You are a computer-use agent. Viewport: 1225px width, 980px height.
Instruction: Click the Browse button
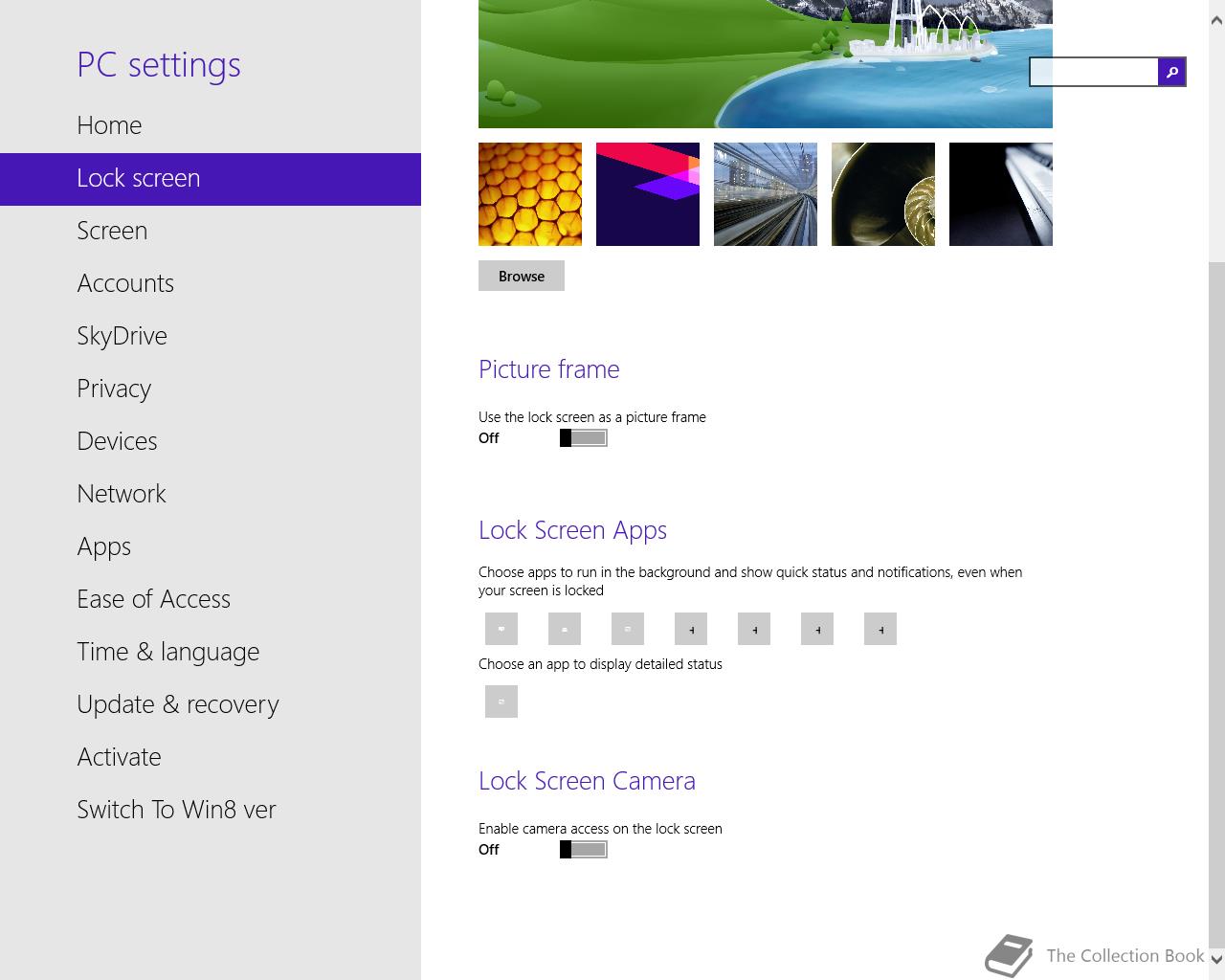(522, 276)
